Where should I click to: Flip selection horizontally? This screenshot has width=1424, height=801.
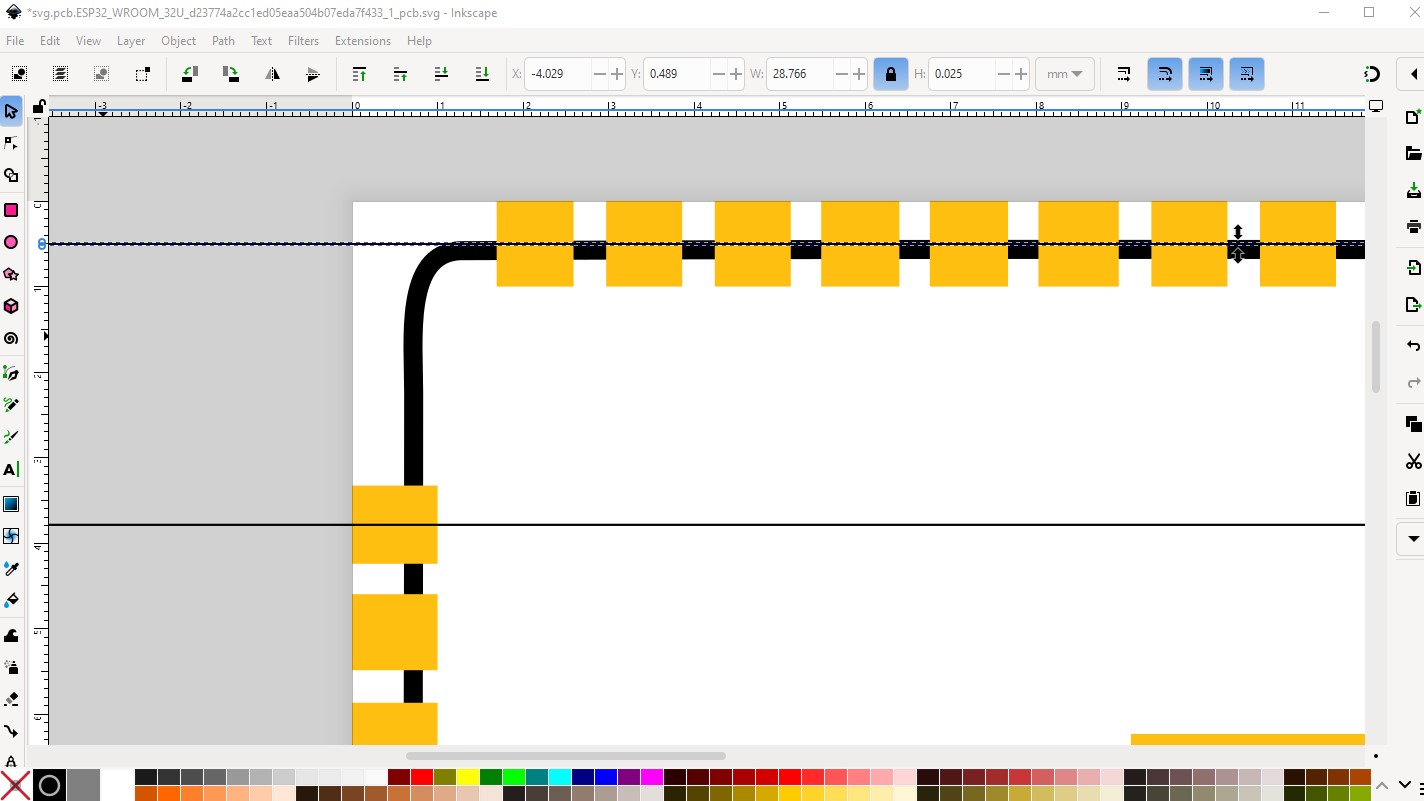click(x=272, y=74)
